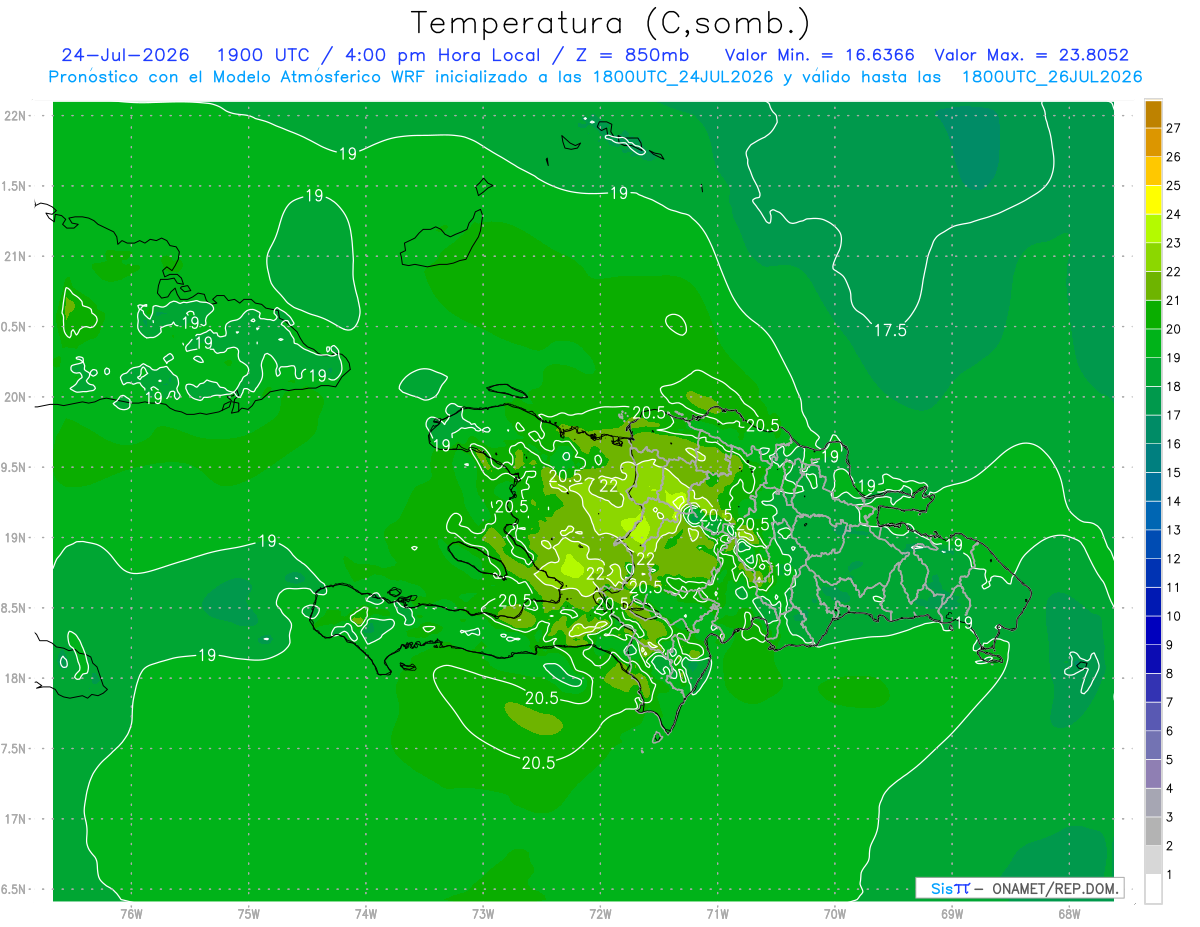Viewport: 1200px width, 927px height.
Task: Click the WRF forecast description line
Action: (x=595, y=77)
